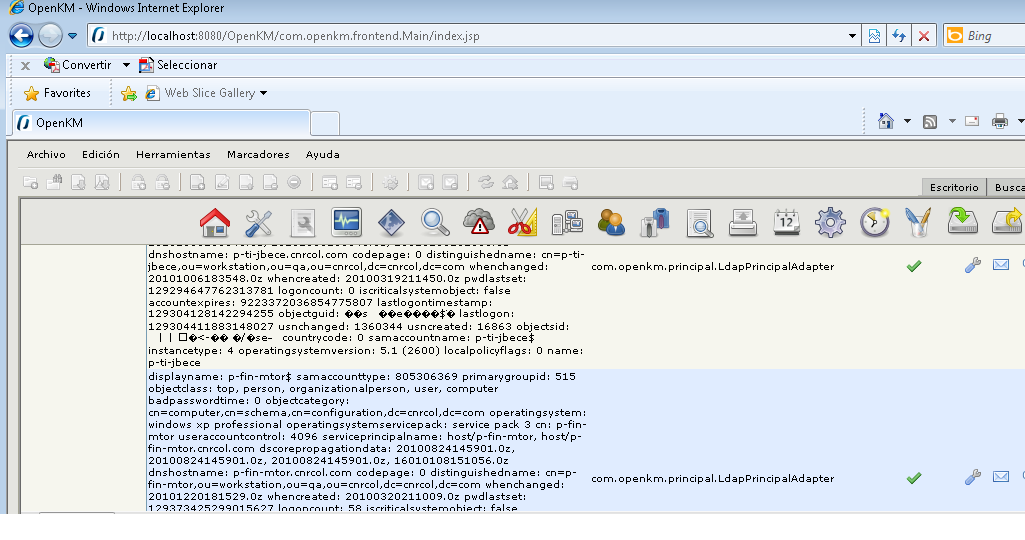Image resolution: width=1025 pixels, height=540 pixels.
Task: Open the recent pages dropdown arrow
Action: coord(73,36)
